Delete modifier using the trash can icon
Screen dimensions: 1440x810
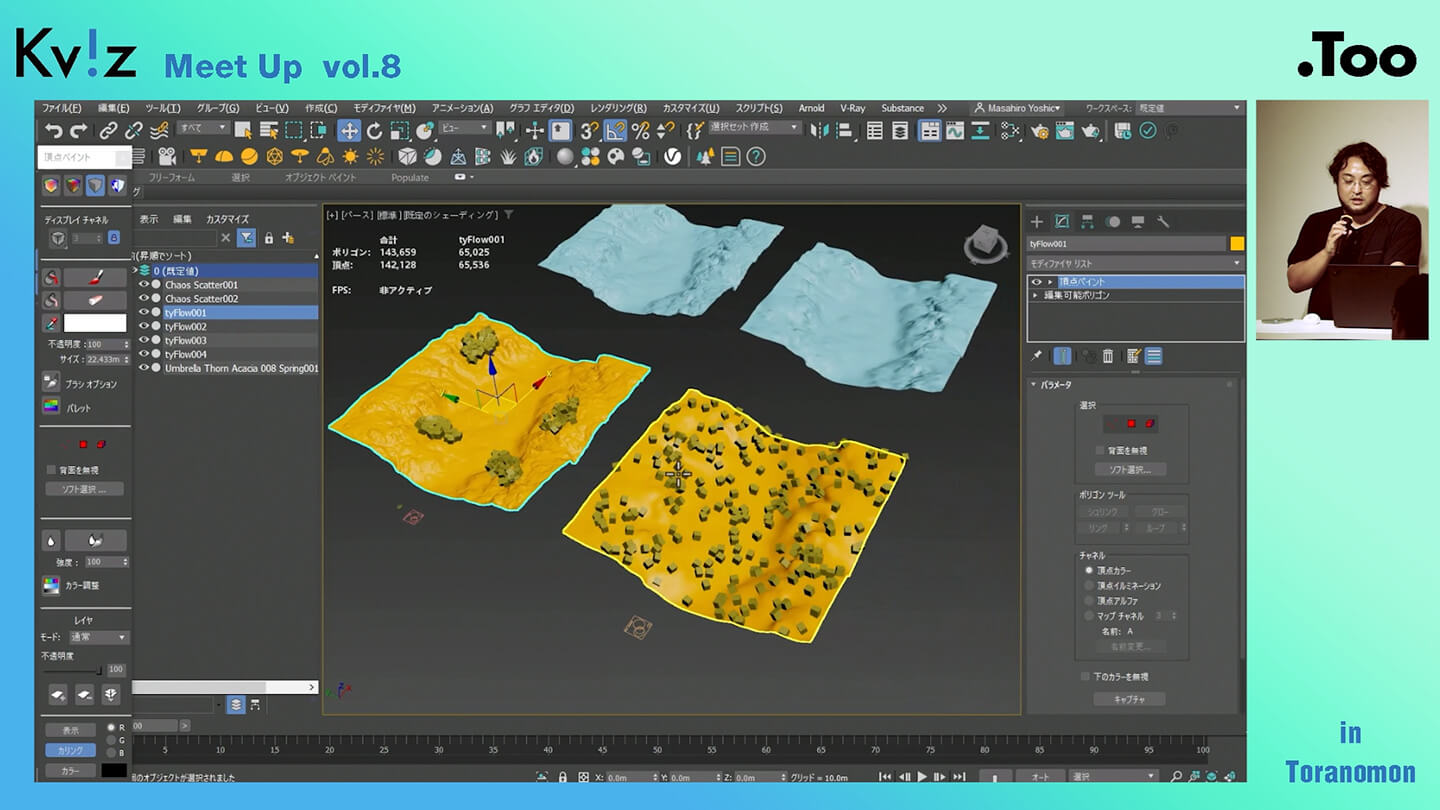[1108, 356]
